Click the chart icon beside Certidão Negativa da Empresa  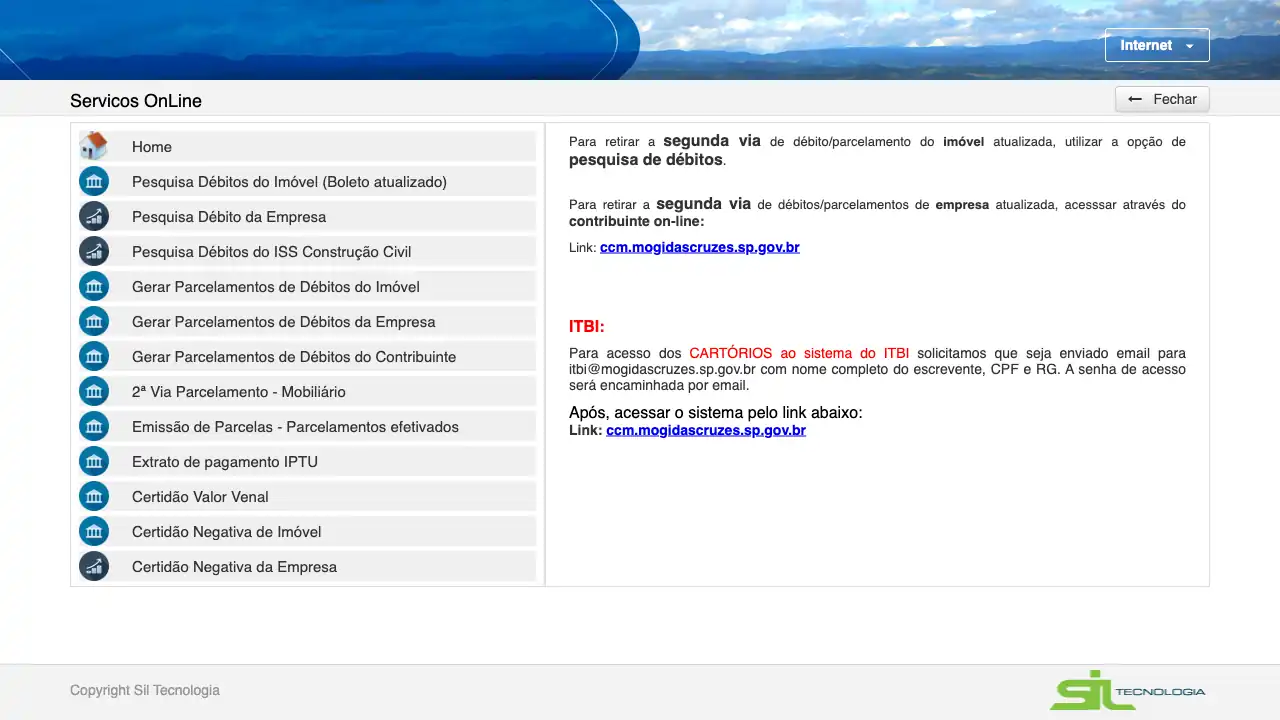tap(94, 566)
